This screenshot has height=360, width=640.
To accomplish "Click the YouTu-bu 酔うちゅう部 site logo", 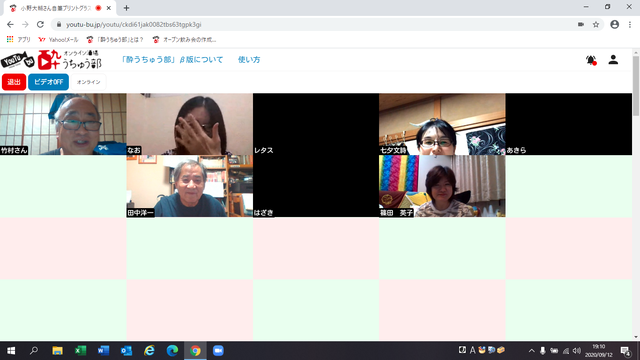I will (51, 60).
